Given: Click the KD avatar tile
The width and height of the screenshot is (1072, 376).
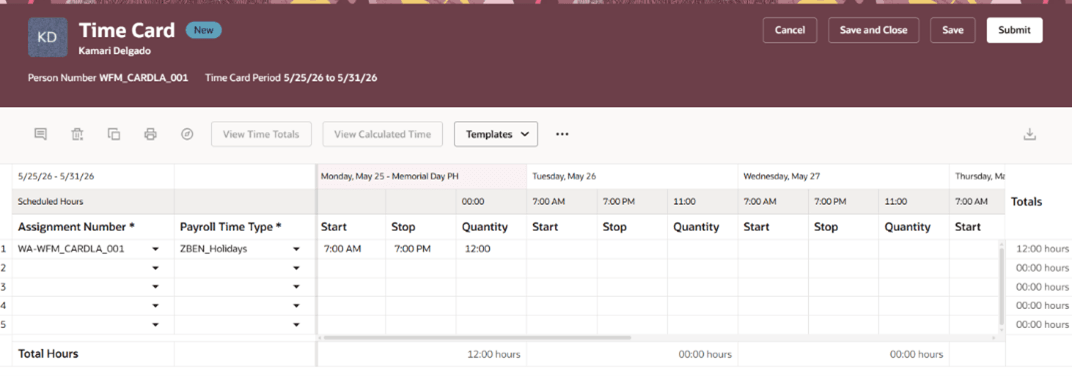Looking at the screenshot, I should point(47,38).
